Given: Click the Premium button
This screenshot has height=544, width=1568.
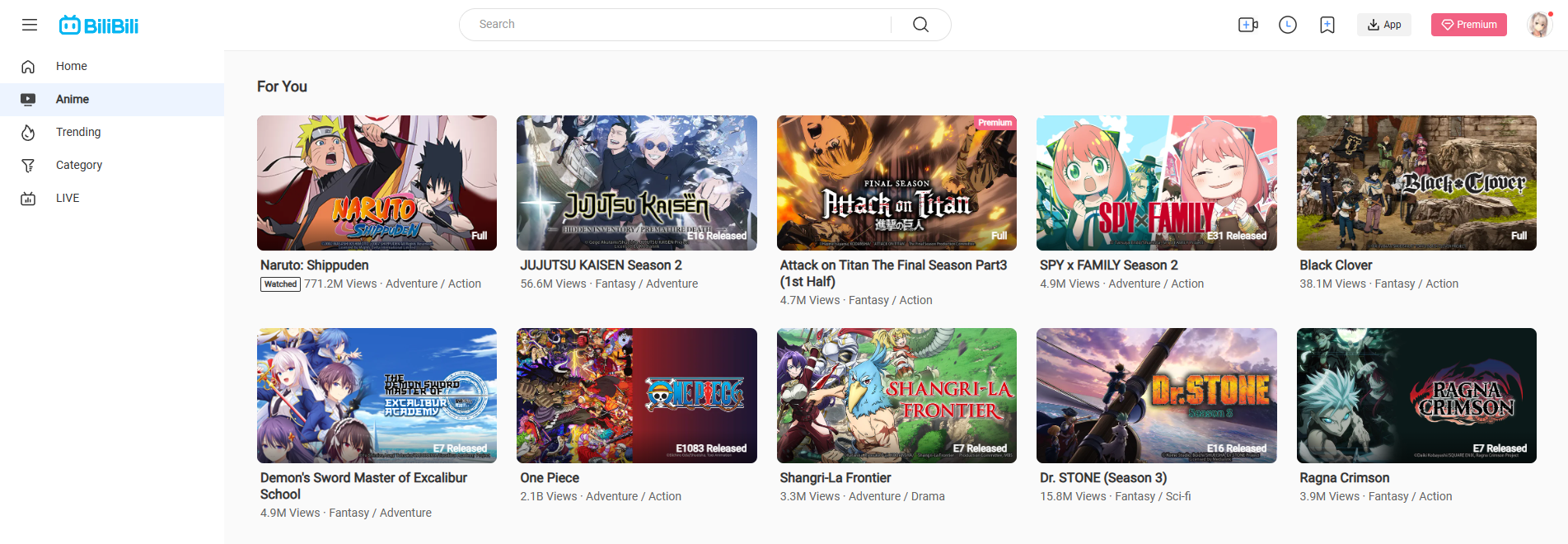Looking at the screenshot, I should click(1468, 25).
